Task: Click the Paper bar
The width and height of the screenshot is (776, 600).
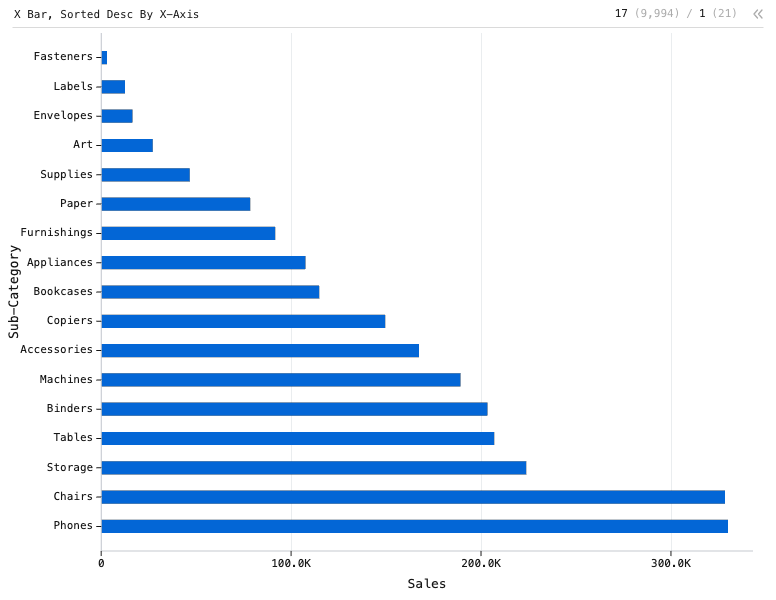Action: coord(176,204)
